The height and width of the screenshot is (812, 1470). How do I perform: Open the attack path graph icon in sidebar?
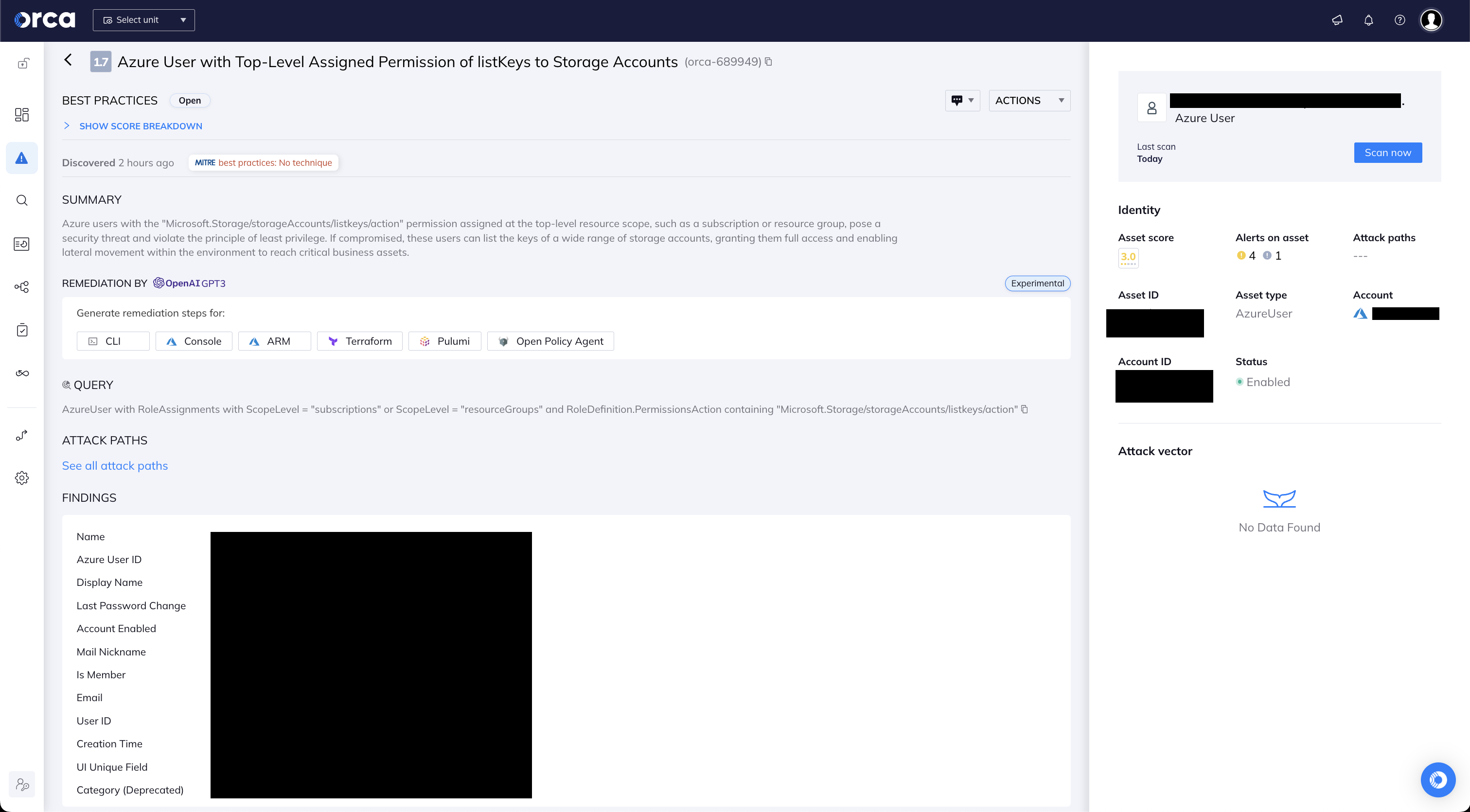pos(22,287)
